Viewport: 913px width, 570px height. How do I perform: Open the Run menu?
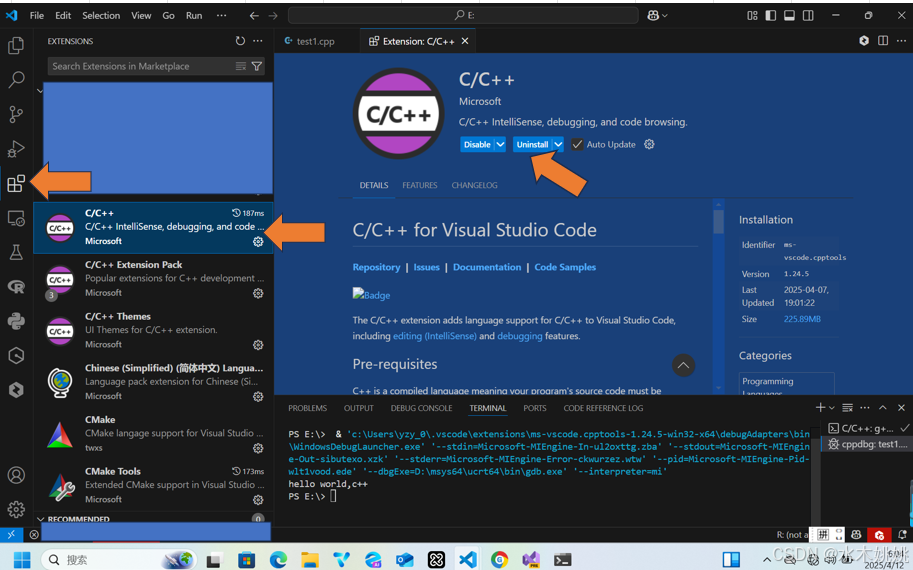[194, 16]
